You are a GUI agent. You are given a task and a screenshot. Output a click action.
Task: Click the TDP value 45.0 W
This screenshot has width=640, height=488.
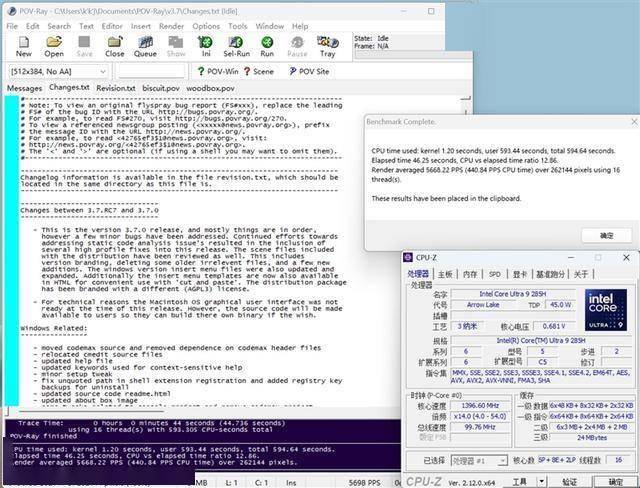click(560, 305)
